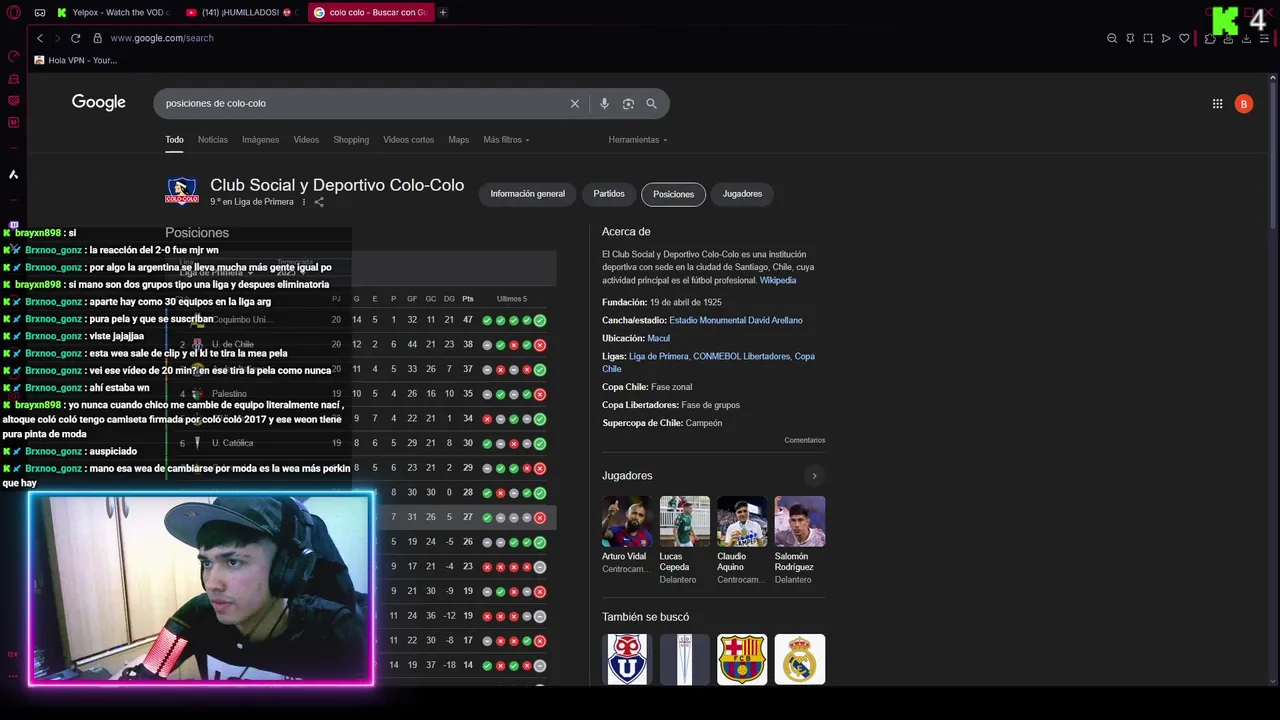Viewport: 1280px width, 720px height.
Task: Click the pinboard pin toolbar icon
Action: [x=1130, y=38]
